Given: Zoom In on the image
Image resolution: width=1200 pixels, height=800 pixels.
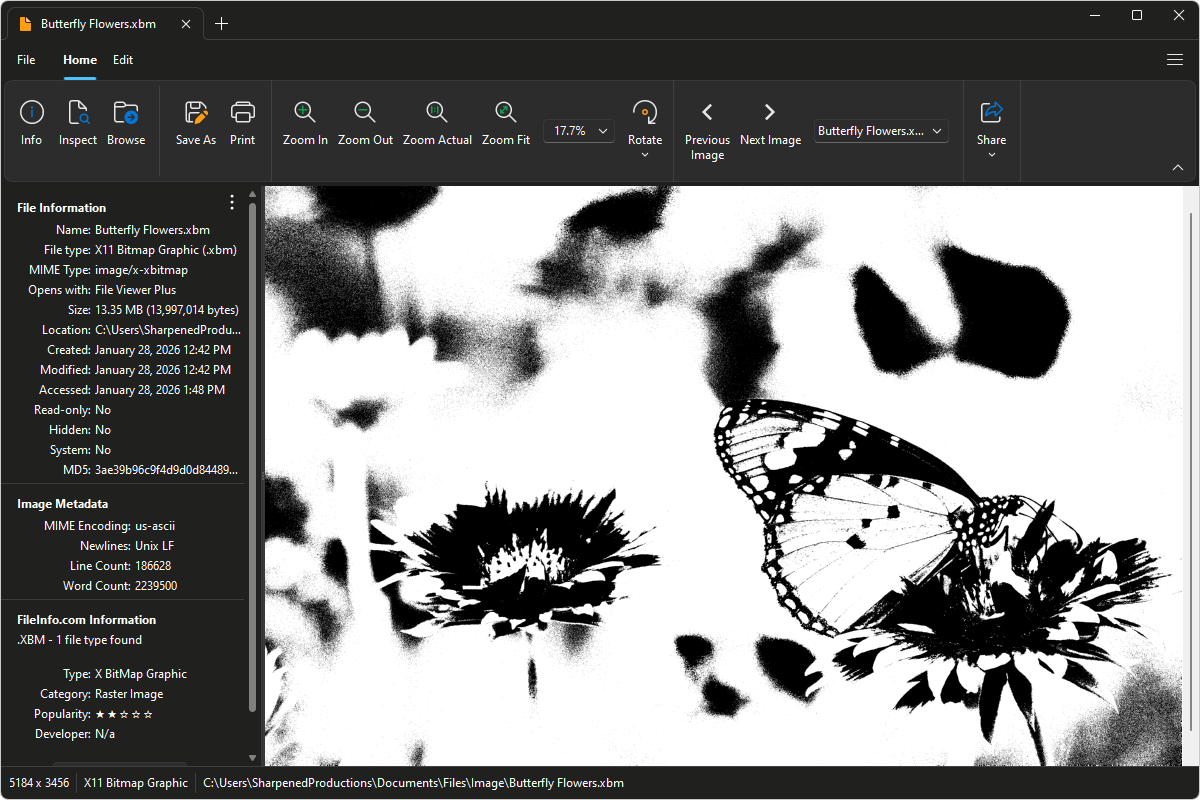Looking at the screenshot, I should 304,122.
